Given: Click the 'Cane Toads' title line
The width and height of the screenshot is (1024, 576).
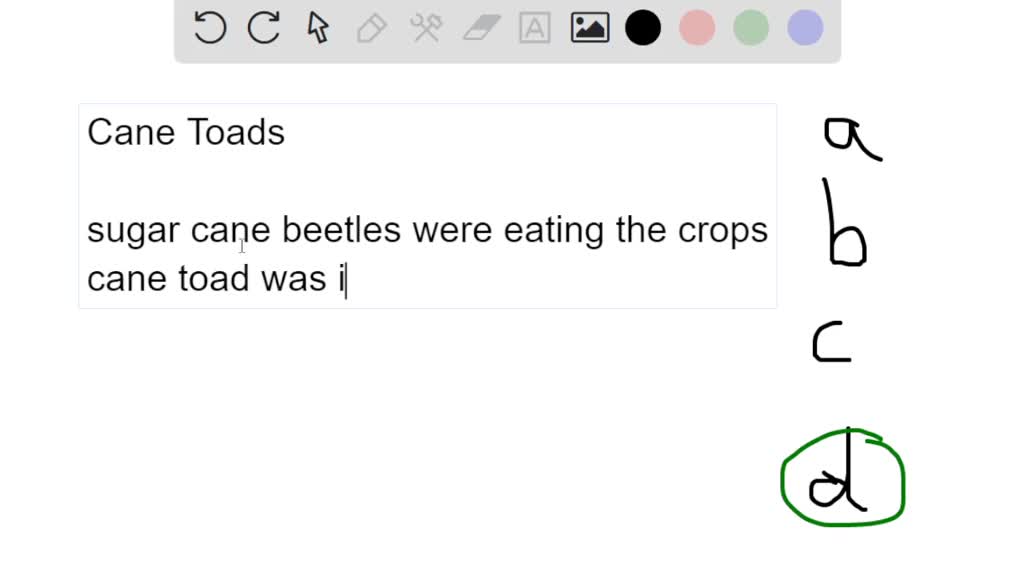Looking at the screenshot, I should pos(186,133).
